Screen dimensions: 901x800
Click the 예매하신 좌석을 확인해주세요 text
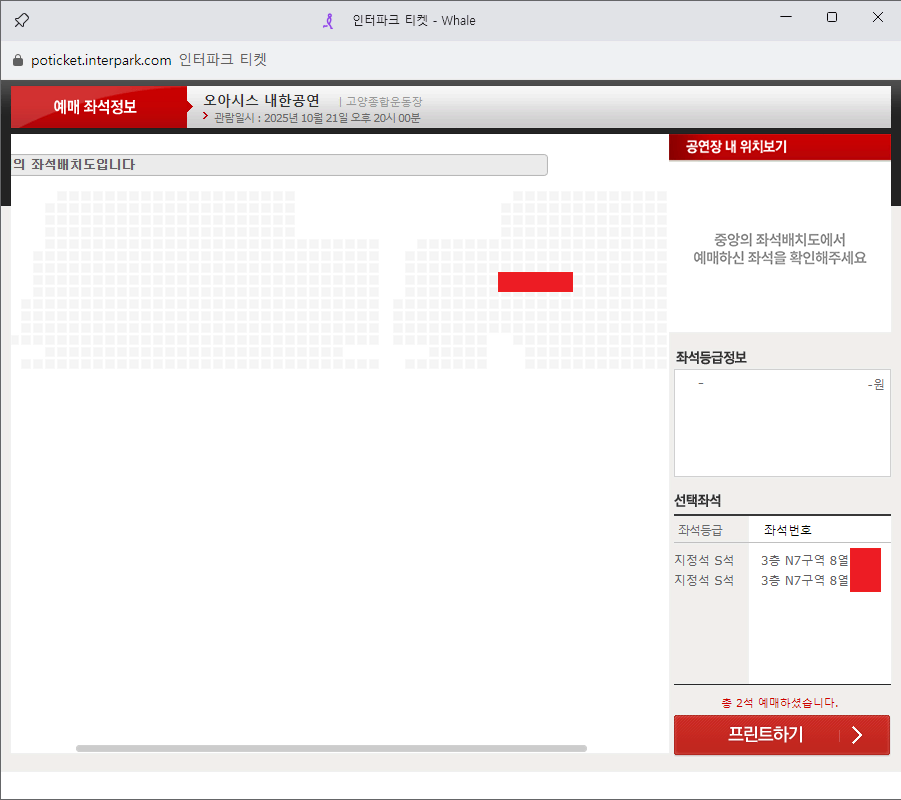pyautogui.click(x=780, y=257)
